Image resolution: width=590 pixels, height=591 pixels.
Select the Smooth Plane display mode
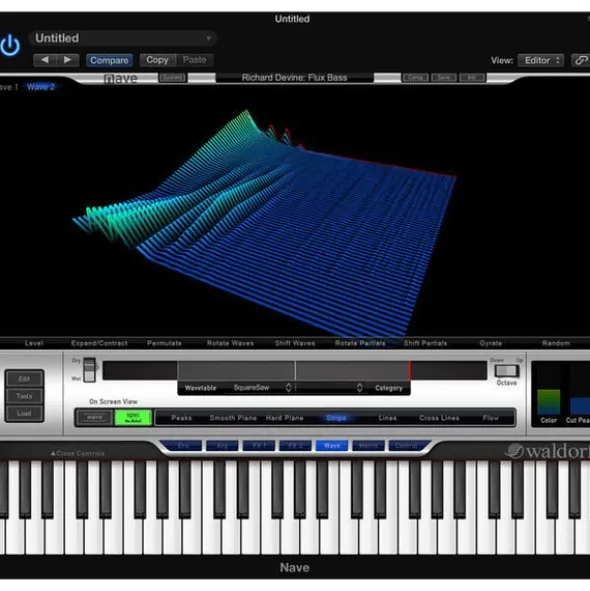coord(233,418)
